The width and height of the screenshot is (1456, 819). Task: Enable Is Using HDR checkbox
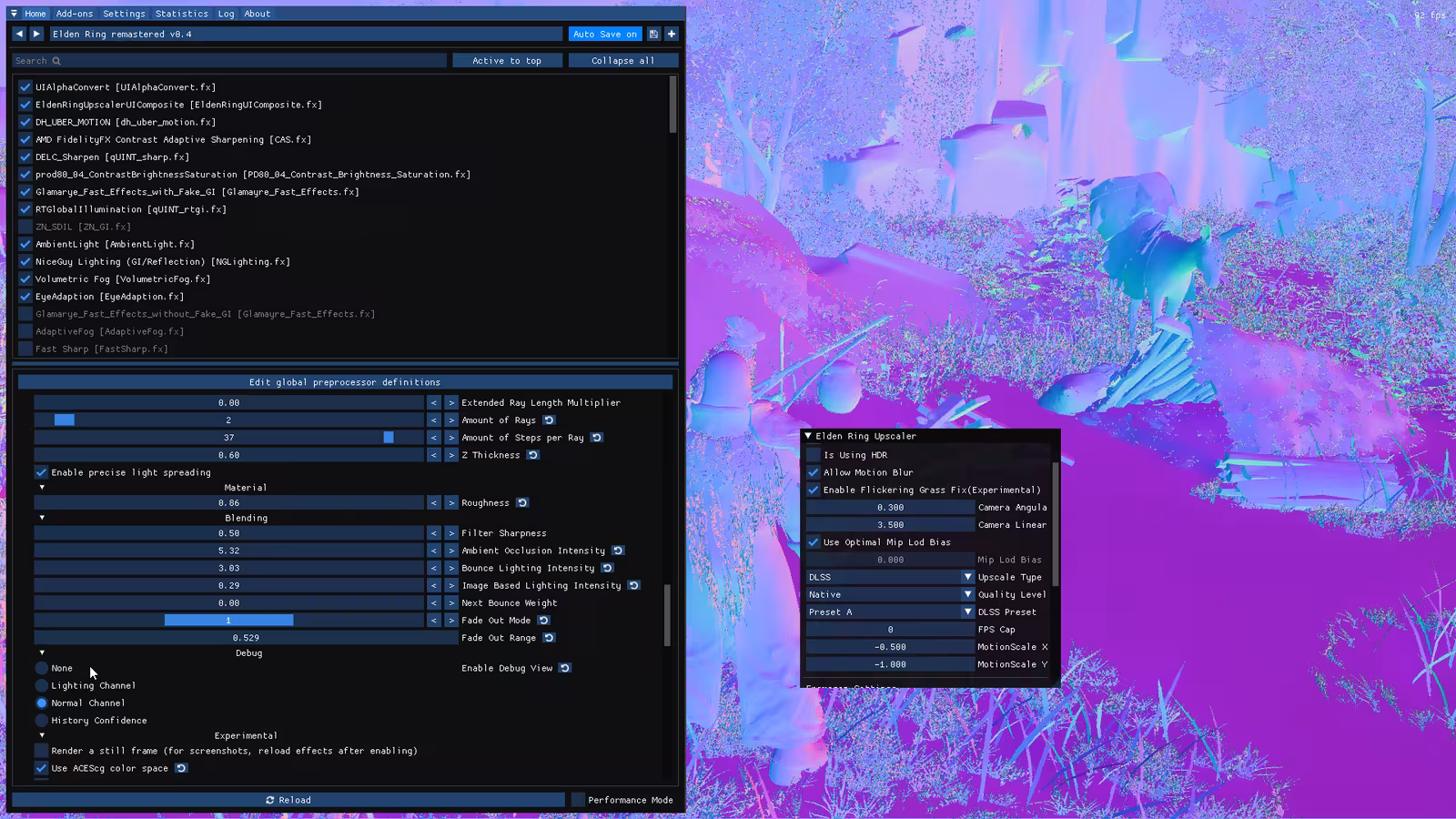coord(814,455)
